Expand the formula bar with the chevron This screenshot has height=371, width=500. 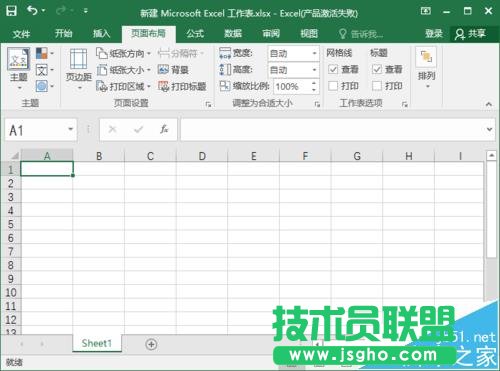(x=489, y=129)
